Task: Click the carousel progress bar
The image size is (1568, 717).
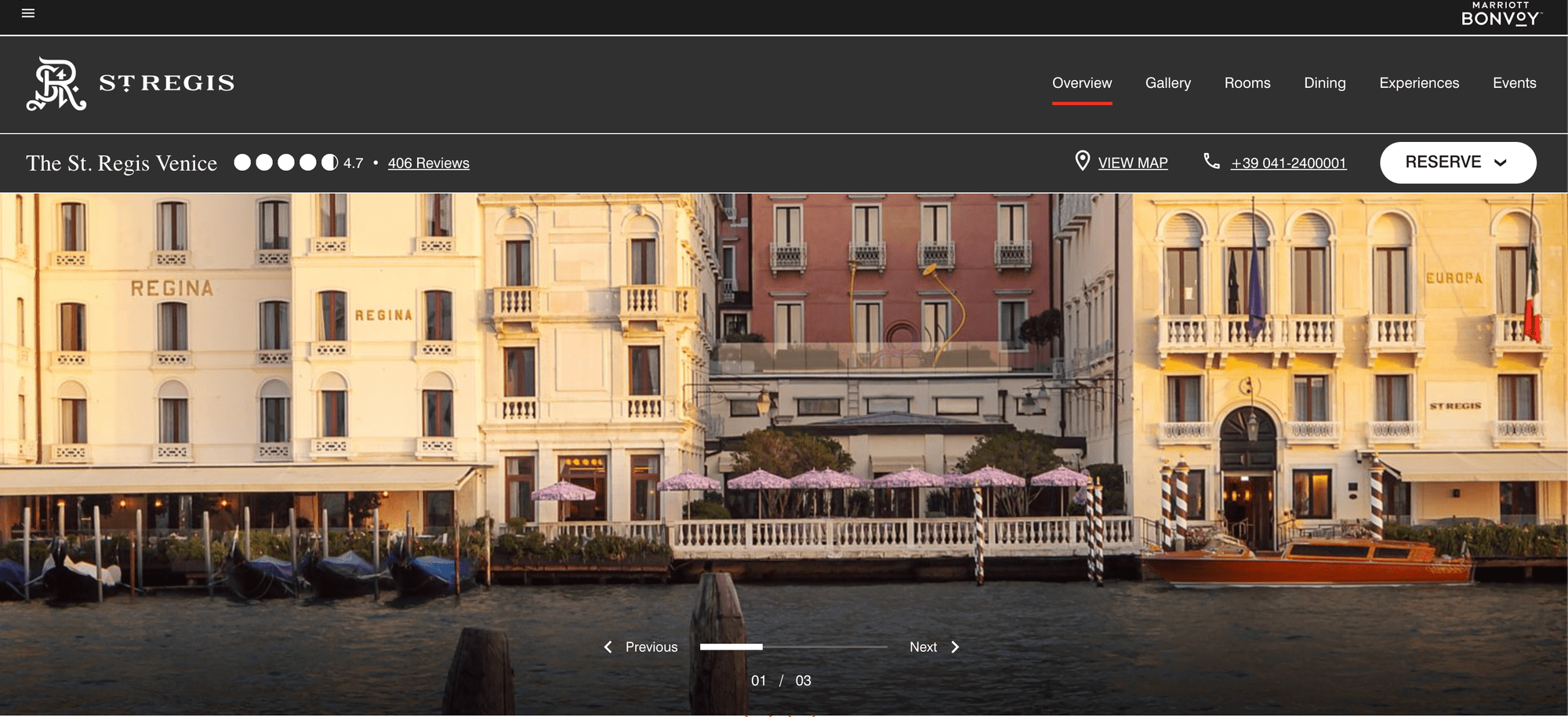Action: point(793,647)
